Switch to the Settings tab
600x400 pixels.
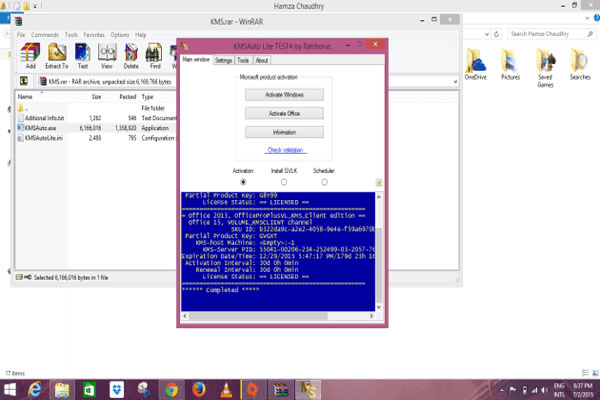tap(224, 60)
